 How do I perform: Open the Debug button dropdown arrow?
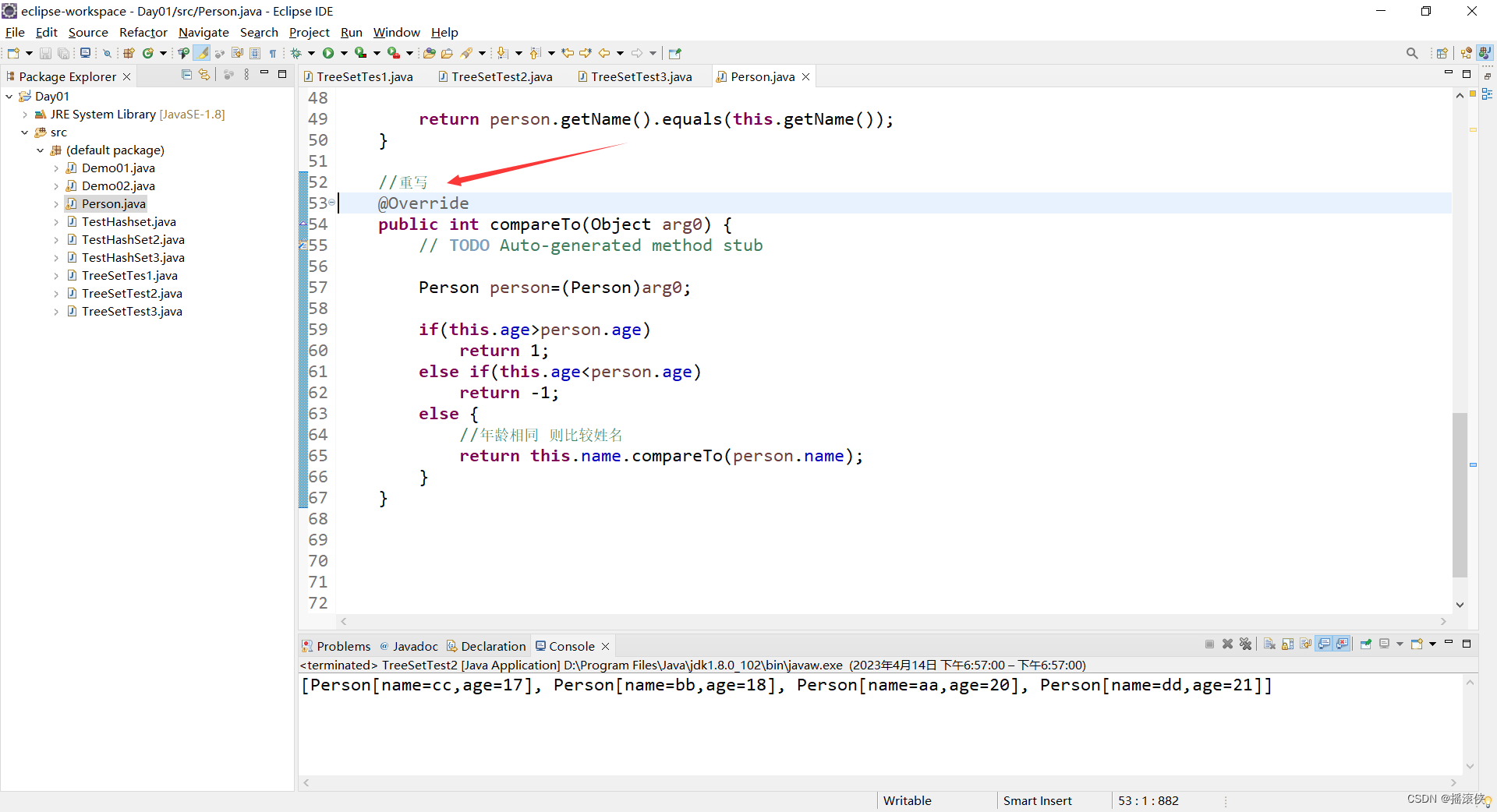point(311,53)
